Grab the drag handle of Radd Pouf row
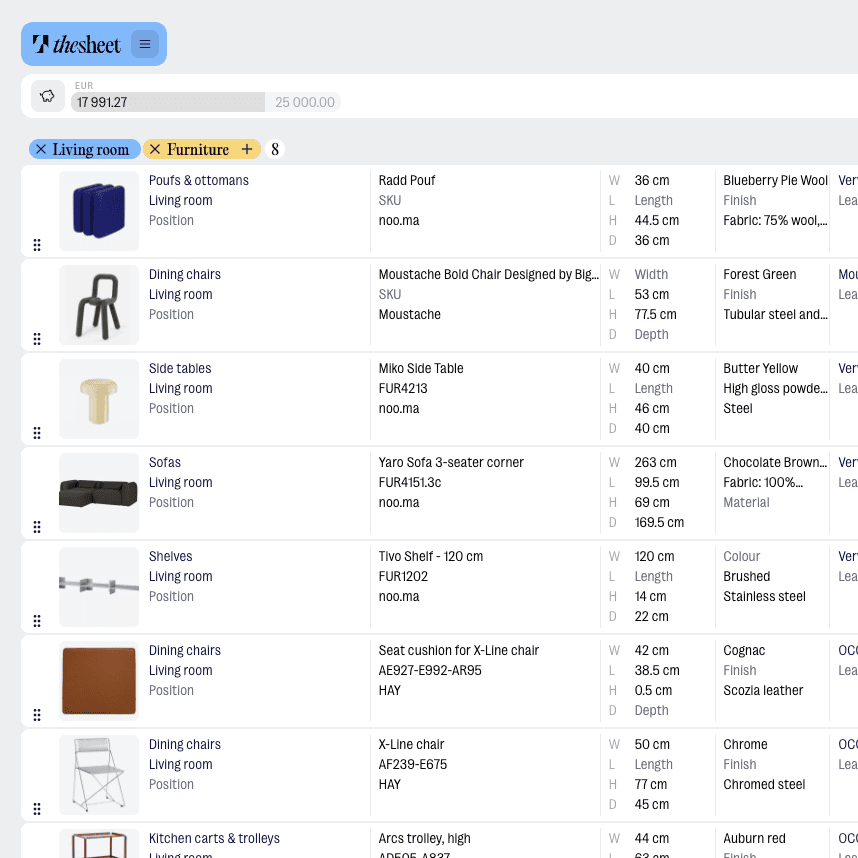This screenshot has width=858, height=858. coord(37,245)
